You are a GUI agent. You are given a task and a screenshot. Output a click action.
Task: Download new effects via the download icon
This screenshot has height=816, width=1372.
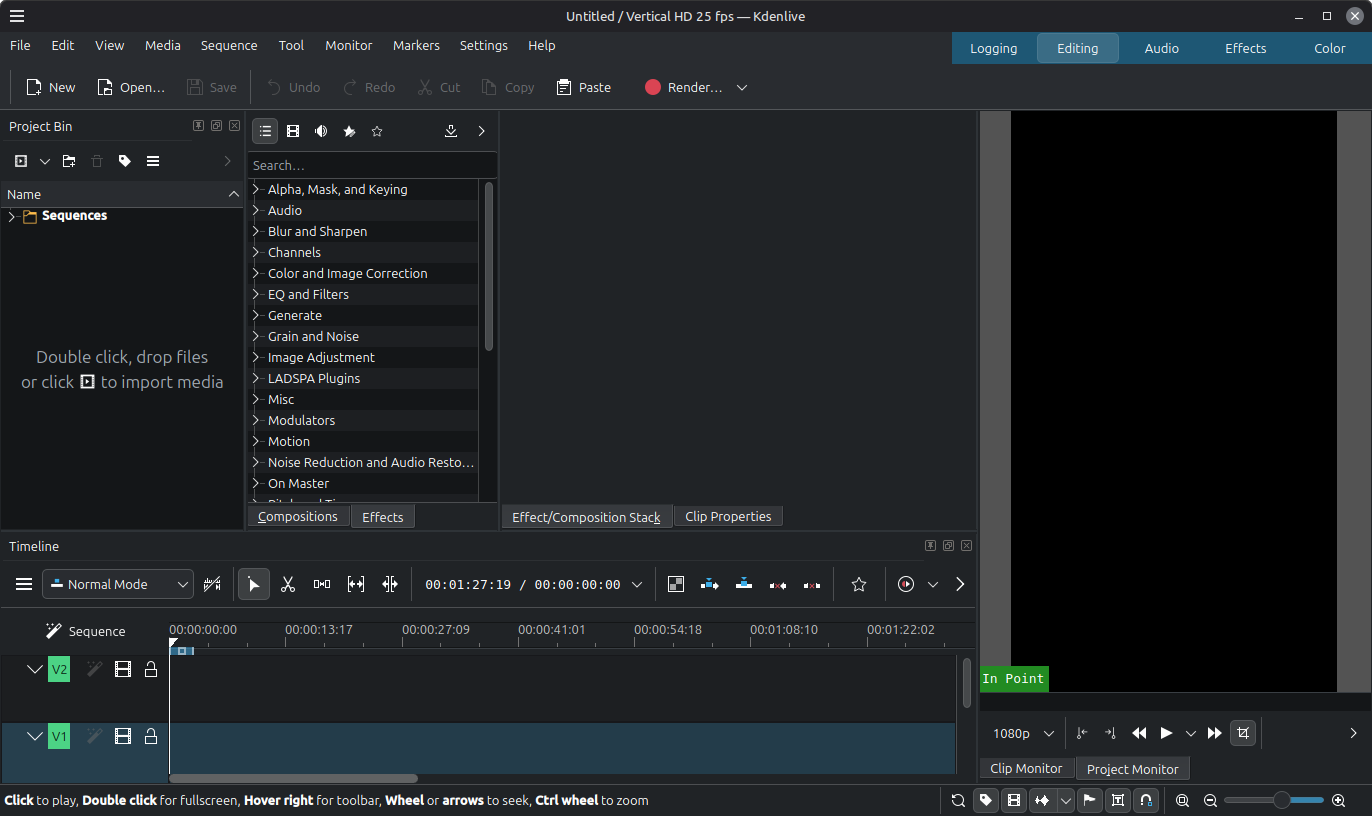coord(451,131)
